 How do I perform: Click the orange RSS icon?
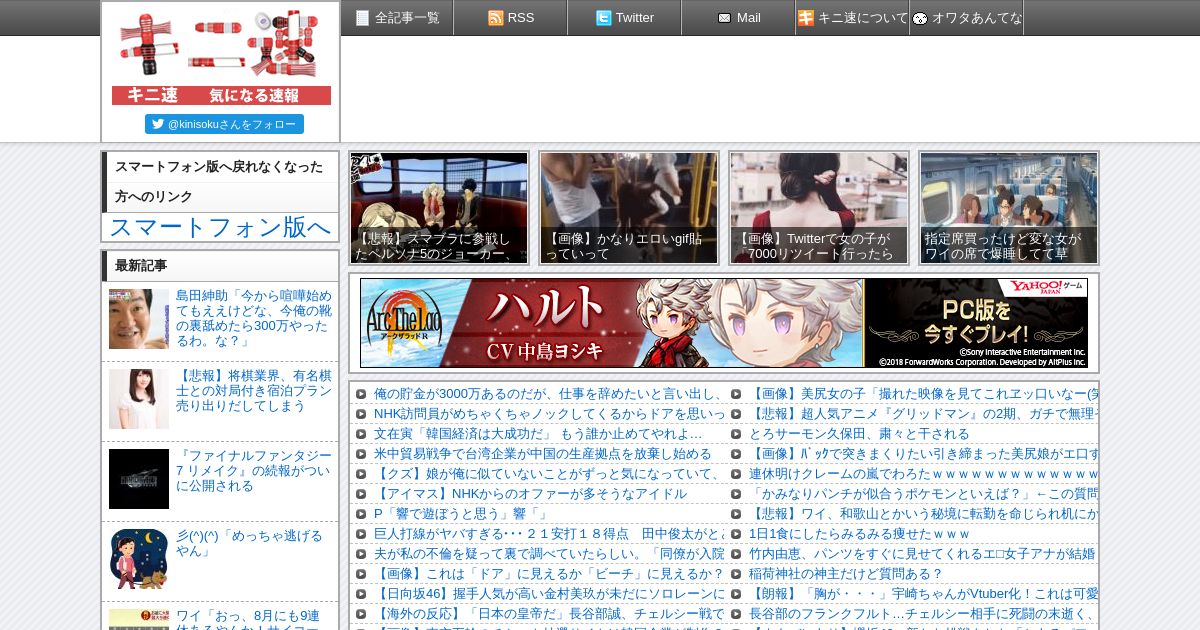pos(495,18)
